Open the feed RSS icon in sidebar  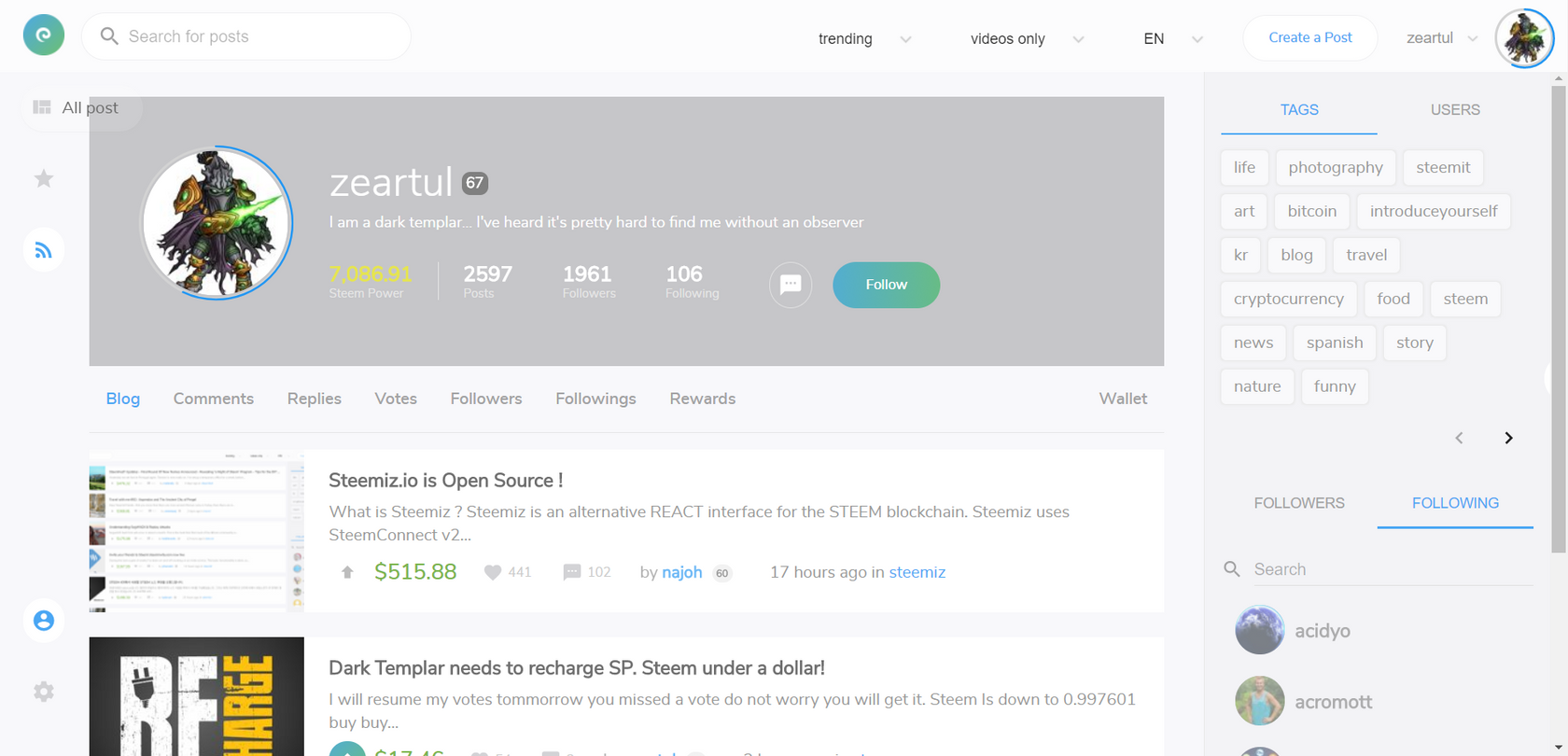point(44,250)
